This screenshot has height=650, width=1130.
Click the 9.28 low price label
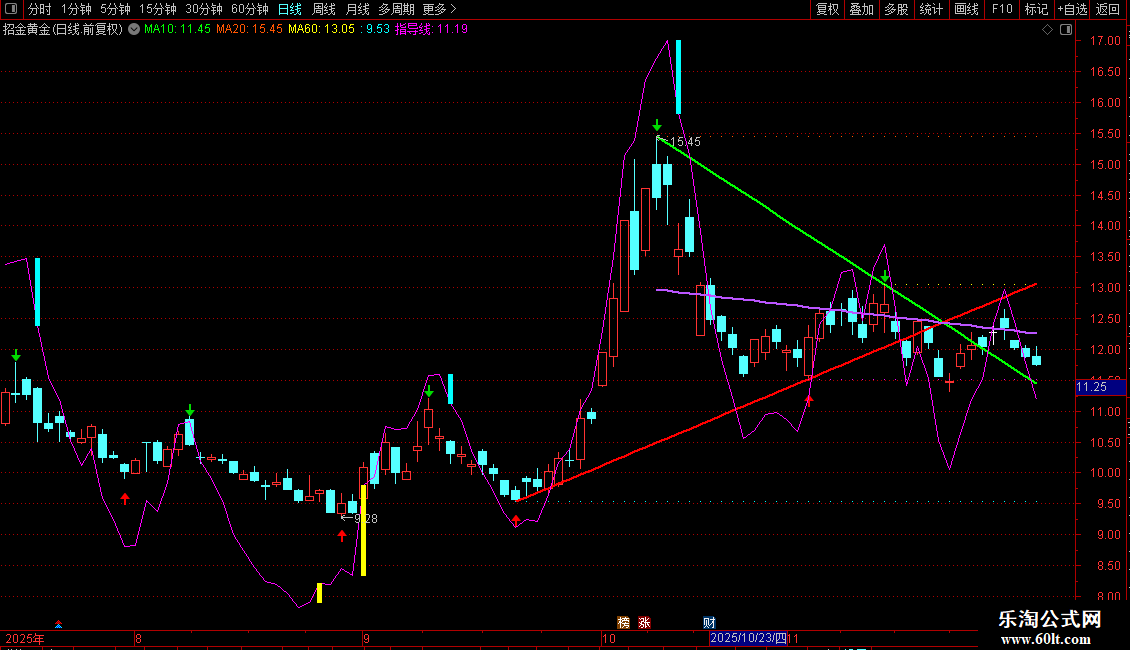pos(365,519)
